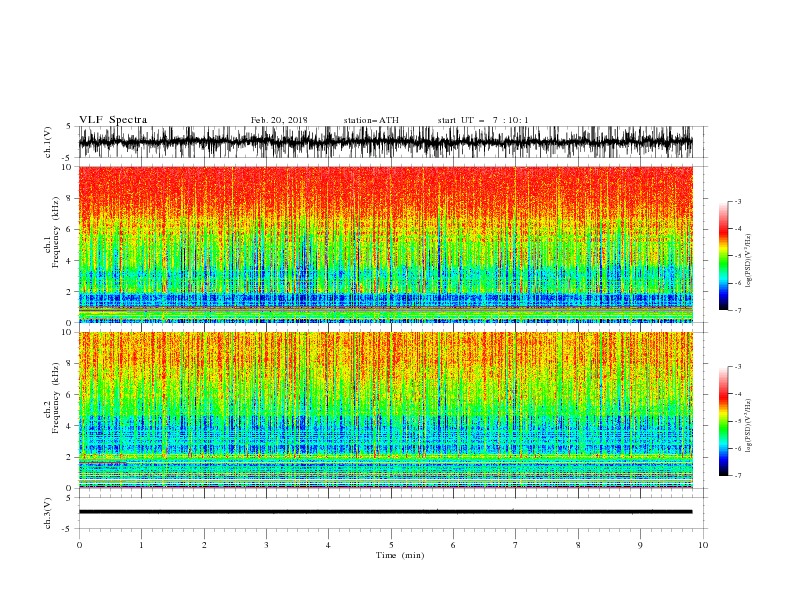Screen dimensions: 792x612
Task: Click the "4" kHz tick of ch.2 spectrogram
Action: (70, 426)
